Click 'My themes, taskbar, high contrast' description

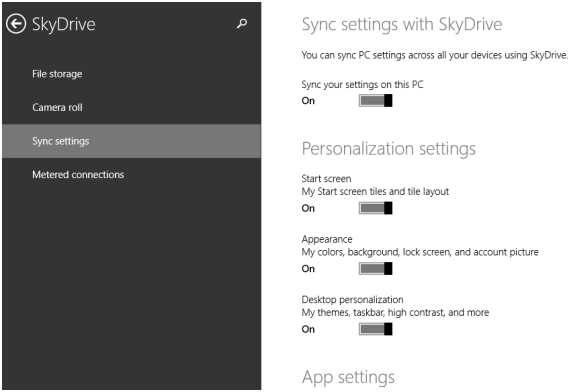click(395, 313)
